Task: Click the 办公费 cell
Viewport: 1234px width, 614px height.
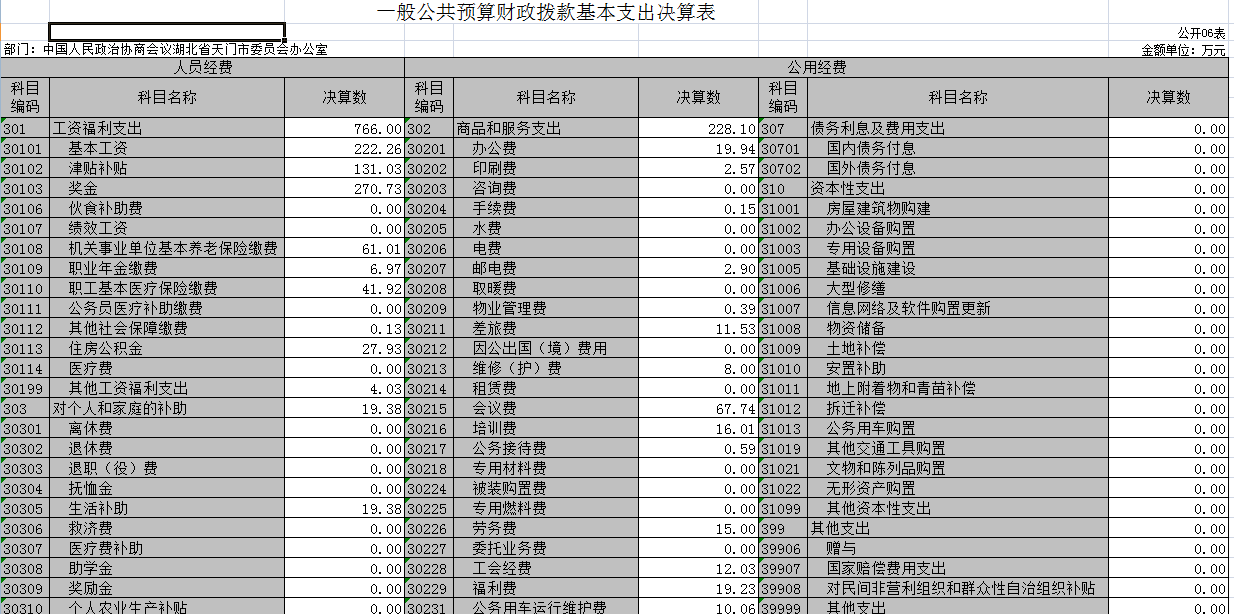Action: pyautogui.click(x=546, y=149)
